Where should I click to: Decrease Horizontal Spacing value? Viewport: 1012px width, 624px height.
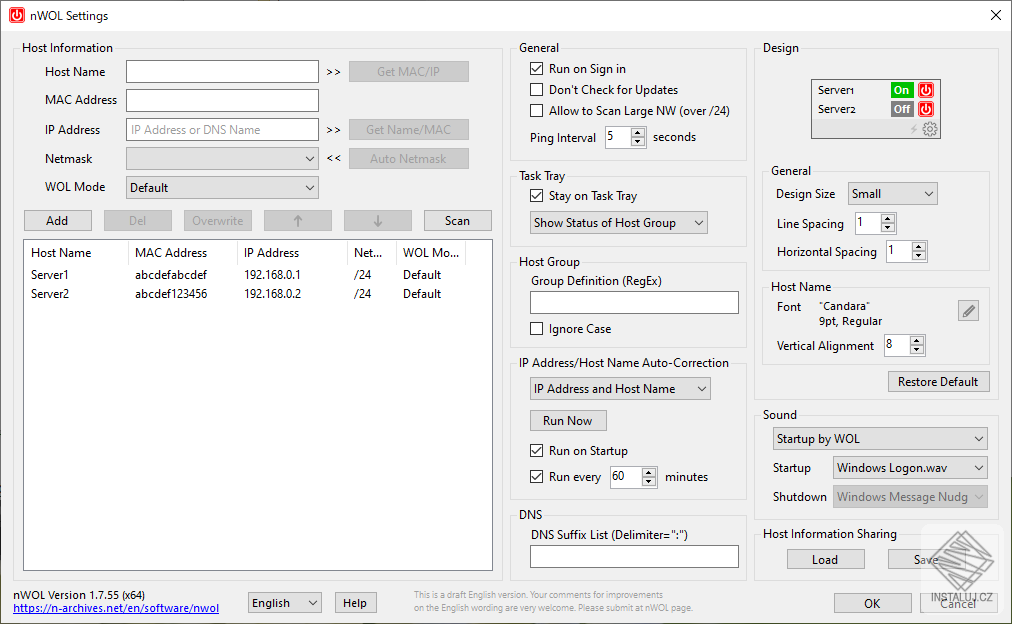pyautogui.click(x=919, y=256)
